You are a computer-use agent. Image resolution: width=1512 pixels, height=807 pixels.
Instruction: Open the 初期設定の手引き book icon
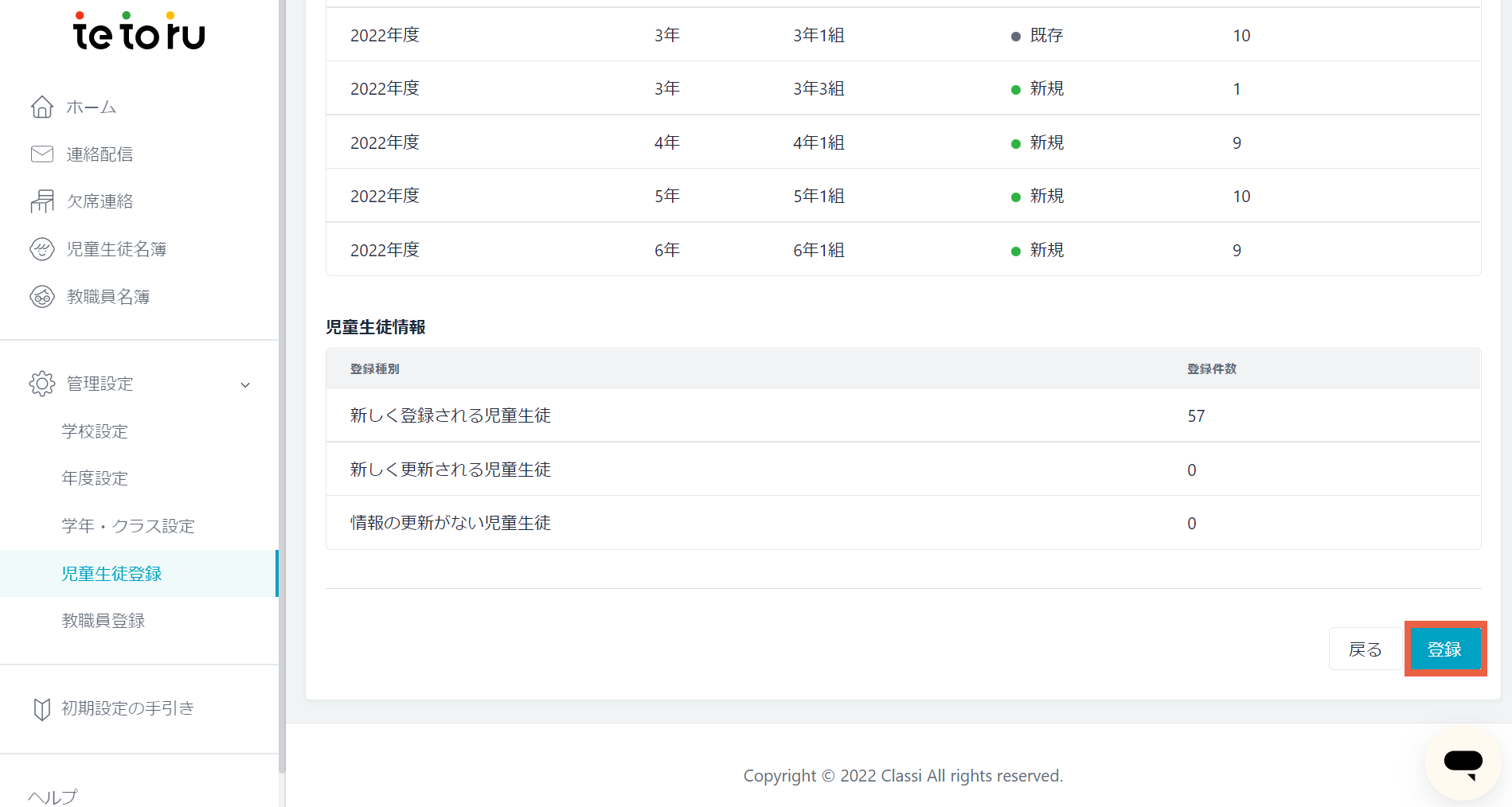(42, 708)
